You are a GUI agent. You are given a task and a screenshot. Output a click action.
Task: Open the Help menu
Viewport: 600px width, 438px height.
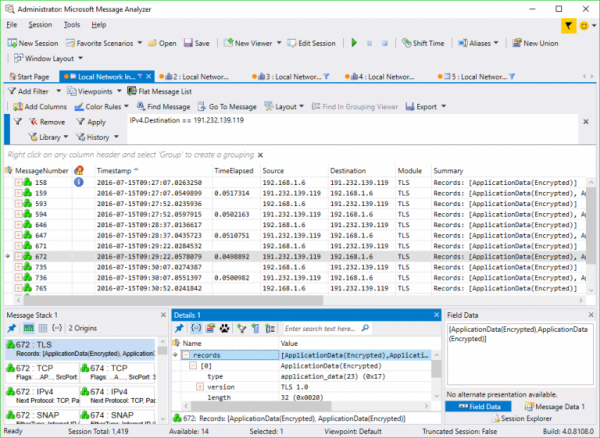[99, 25]
